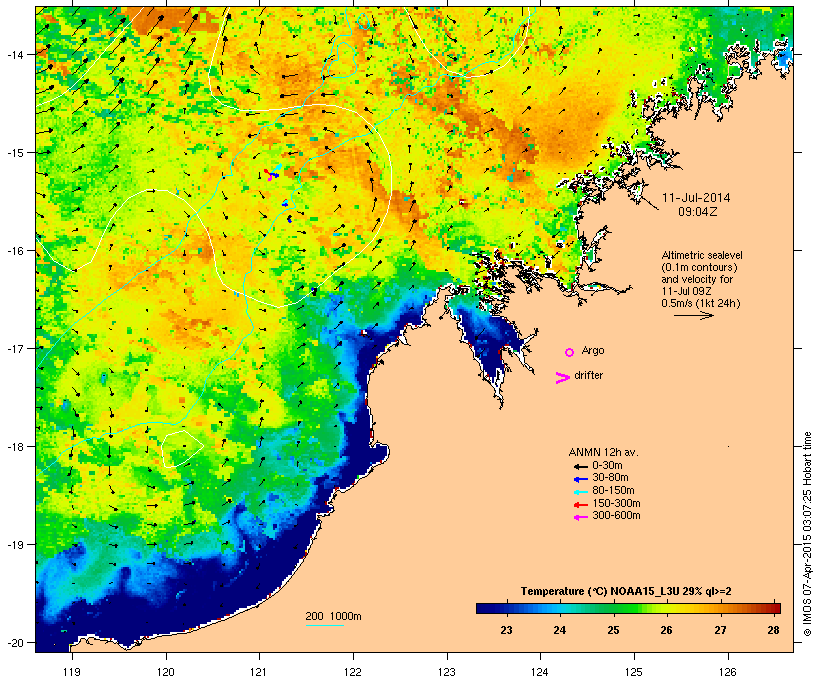The image size is (820, 680).
Task: Click the longitude 126 axis label
Action: tap(727, 672)
